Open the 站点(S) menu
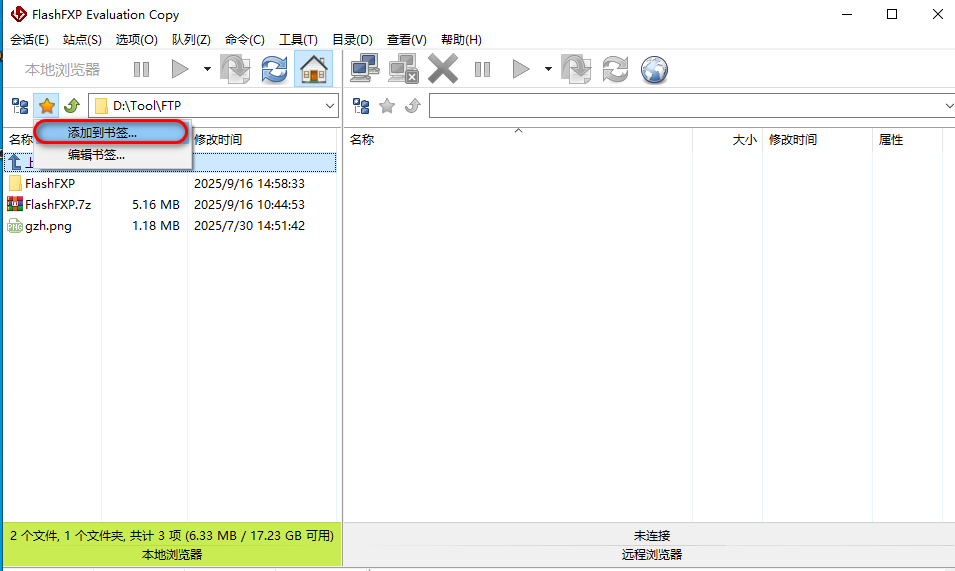The image size is (955, 571). (82, 40)
